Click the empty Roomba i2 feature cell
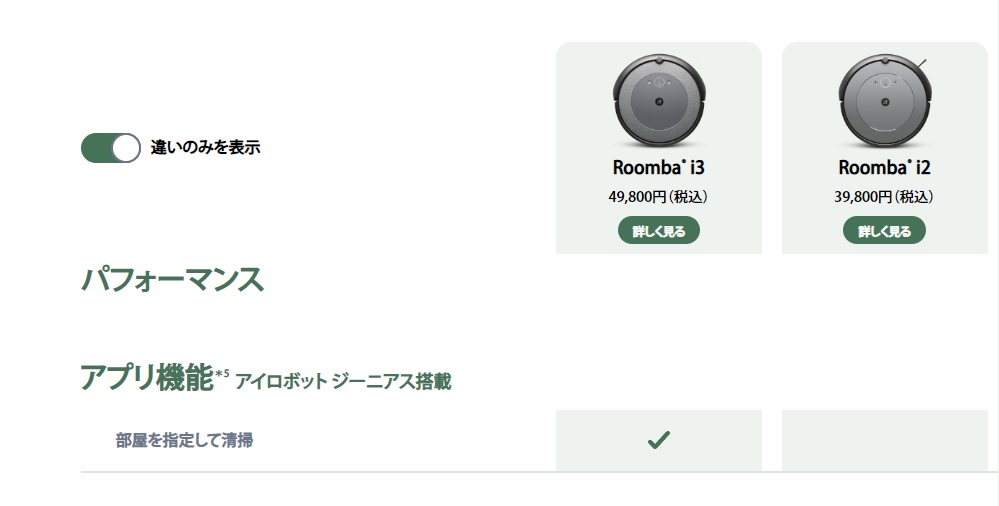This screenshot has width=999, height=506. pyautogui.click(x=884, y=440)
